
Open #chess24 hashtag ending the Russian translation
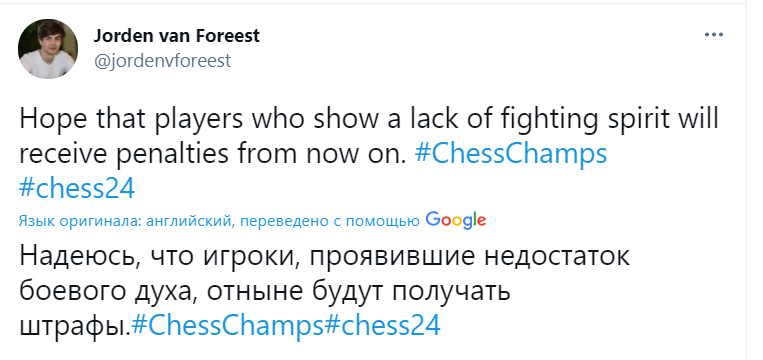tap(382, 325)
